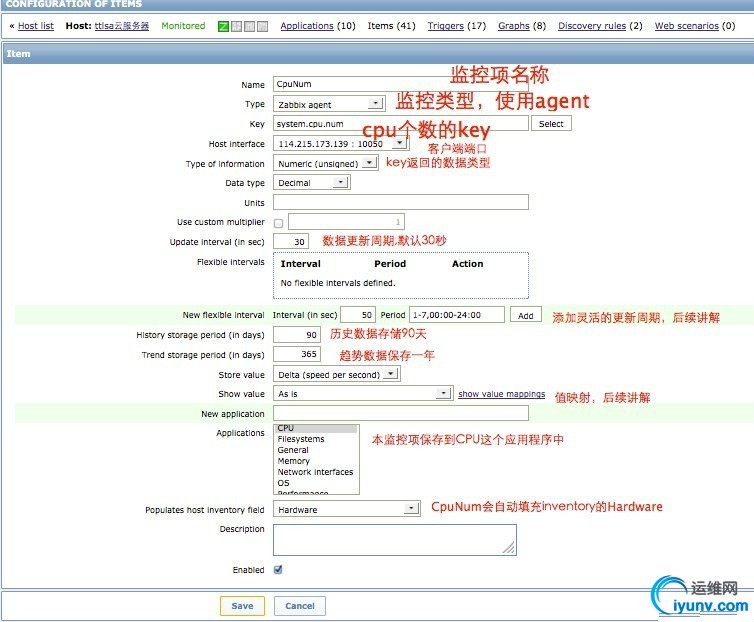Open the Type of information dropdown
The height and width of the screenshot is (622, 754).
click(x=326, y=164)
